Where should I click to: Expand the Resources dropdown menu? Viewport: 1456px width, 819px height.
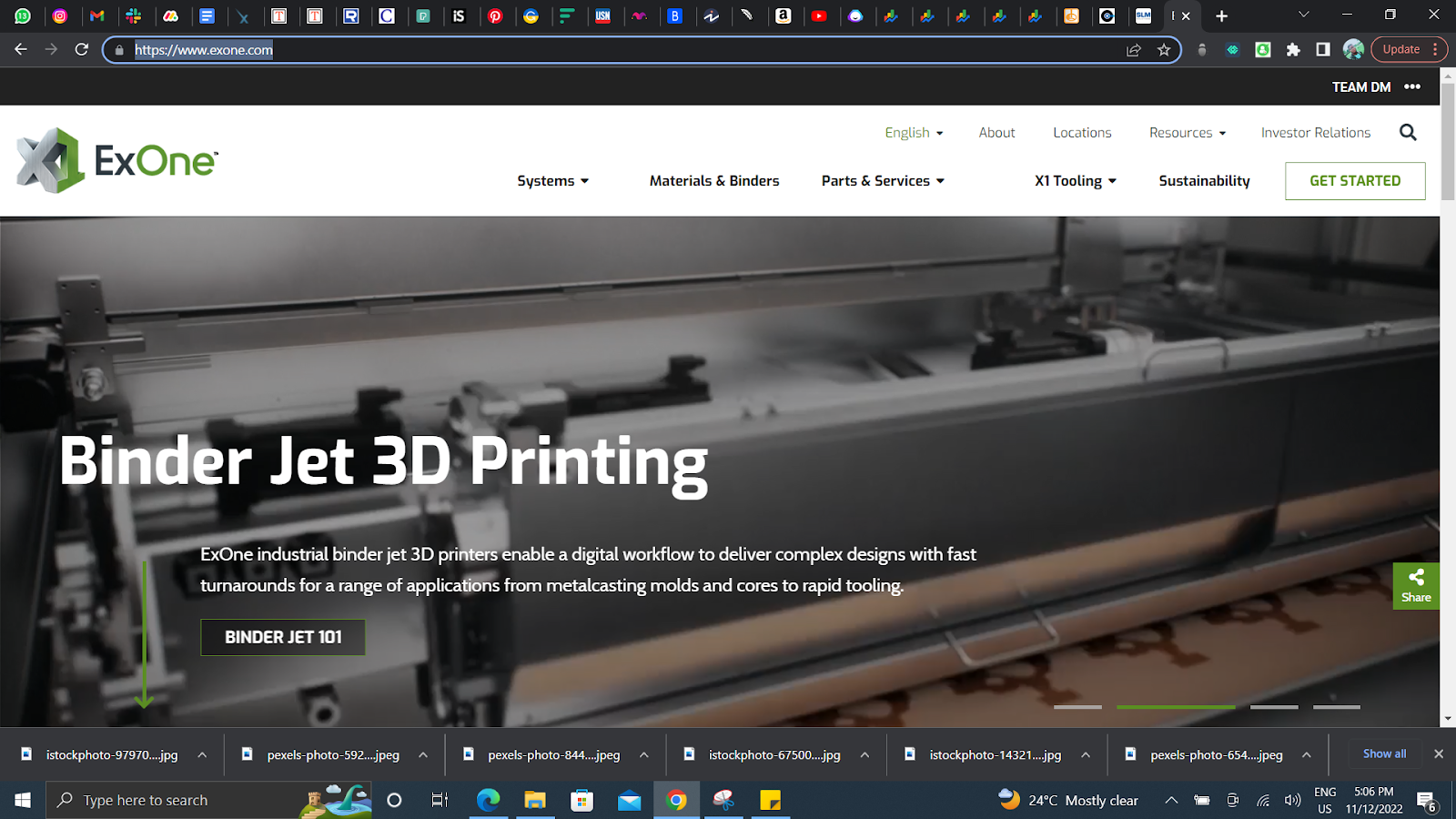coord(1188,133)
